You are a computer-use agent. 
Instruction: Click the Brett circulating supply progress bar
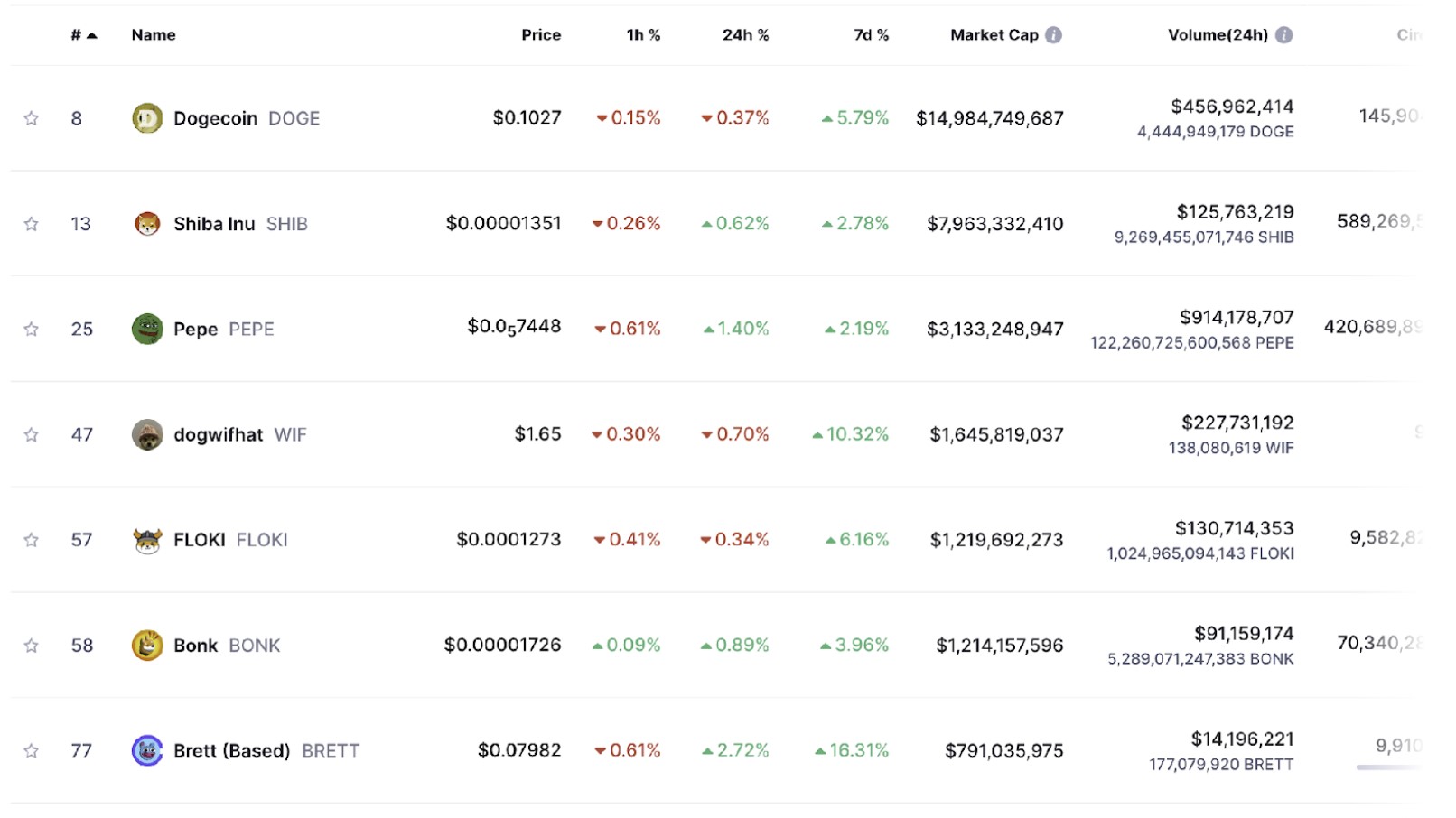pos(1388,767)
